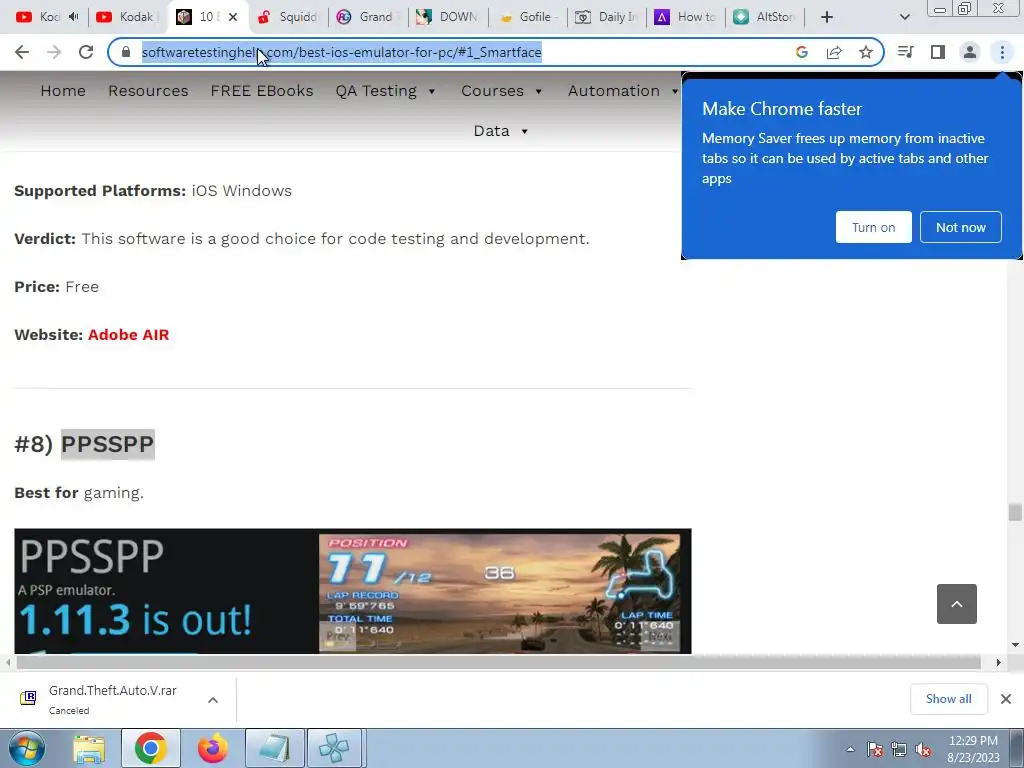Click the PPSSPP banner image

(353, 591)
